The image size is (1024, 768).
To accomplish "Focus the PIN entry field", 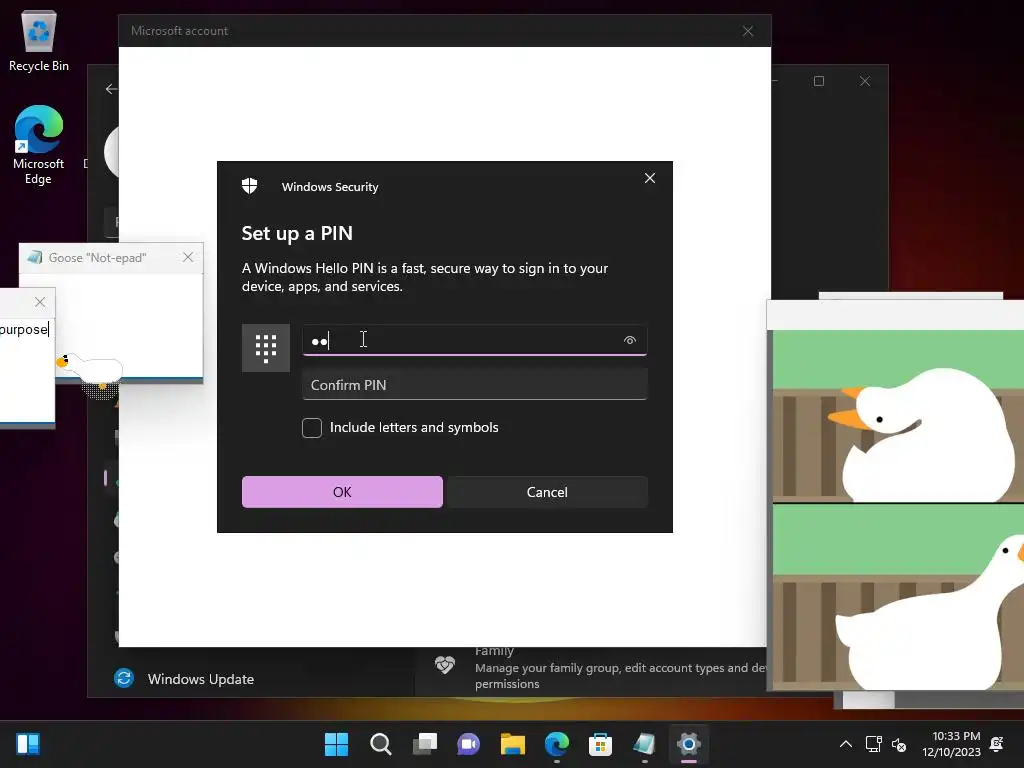I will [x=475, y=340].
